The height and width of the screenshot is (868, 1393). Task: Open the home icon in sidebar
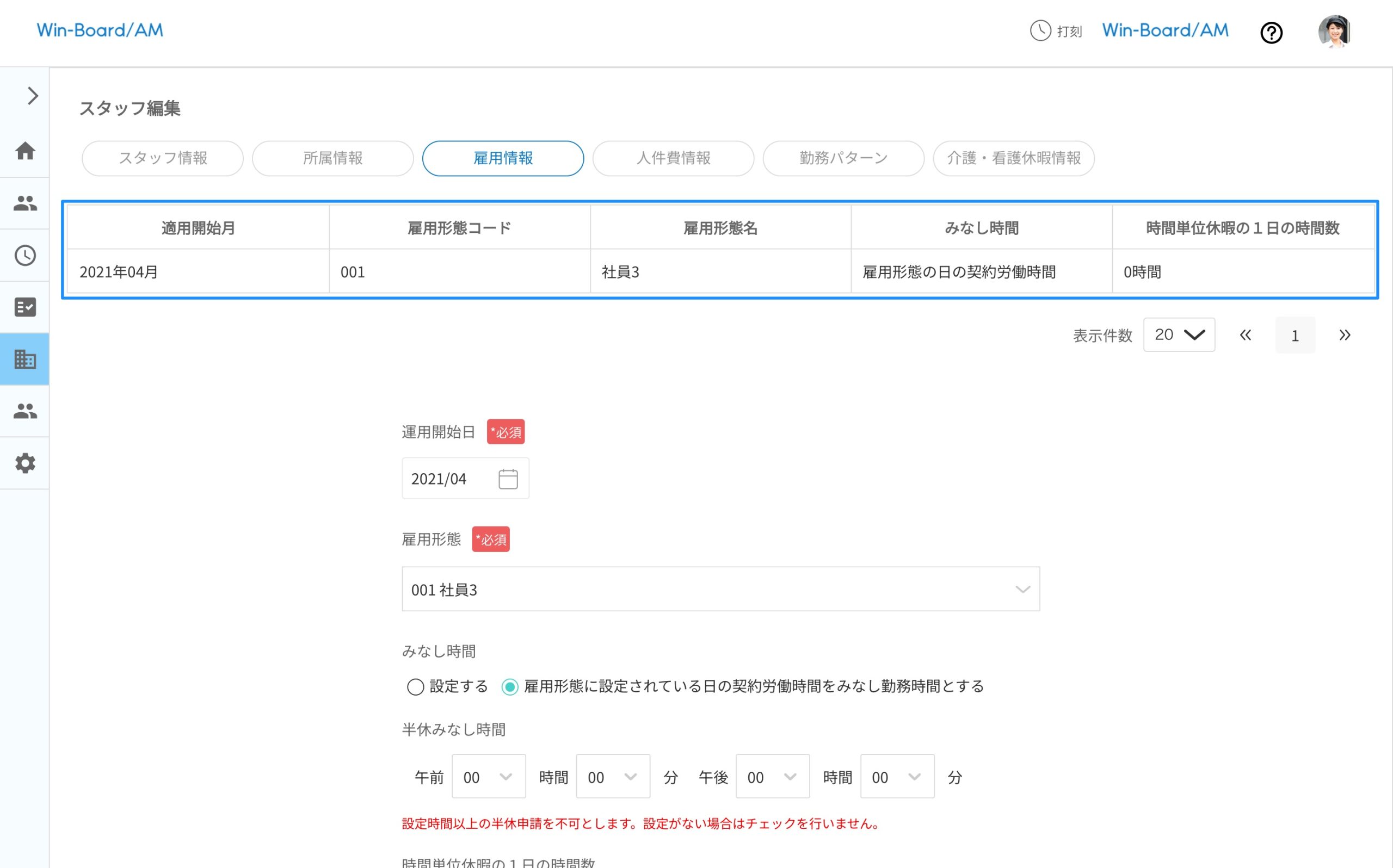click(x=24, y=151)
